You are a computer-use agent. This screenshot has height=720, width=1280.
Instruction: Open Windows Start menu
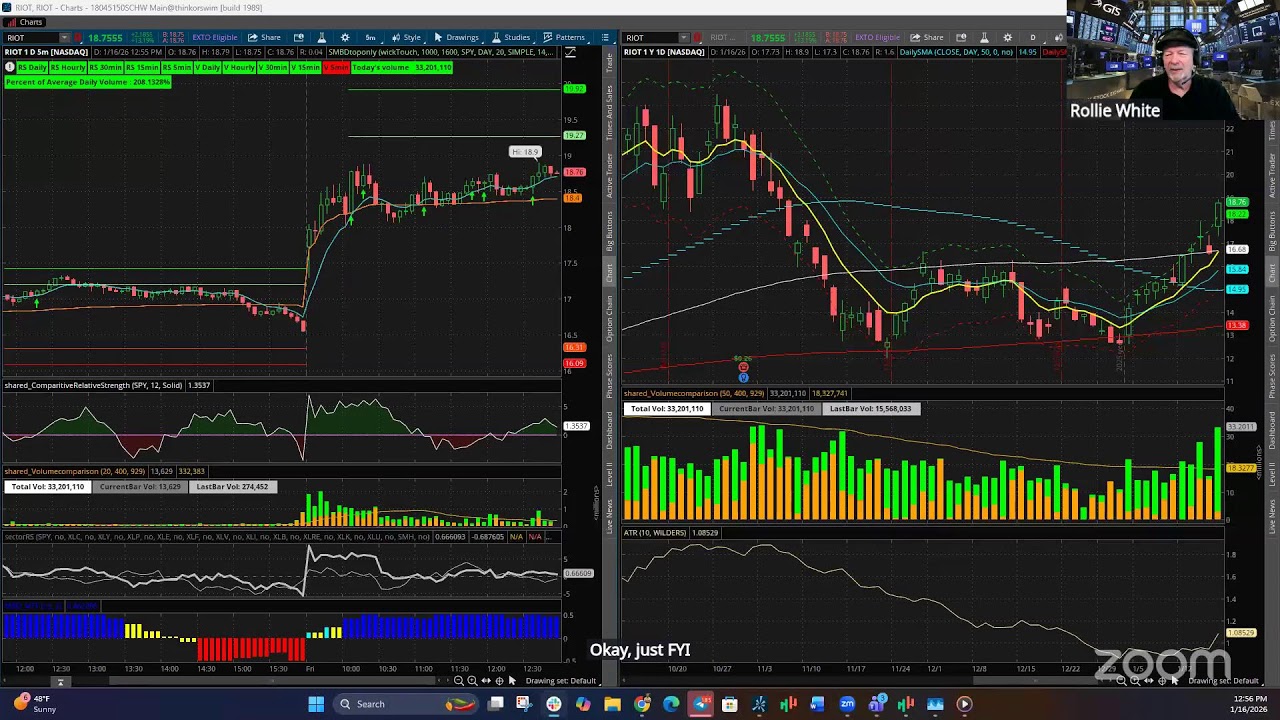tap(316, 704)
